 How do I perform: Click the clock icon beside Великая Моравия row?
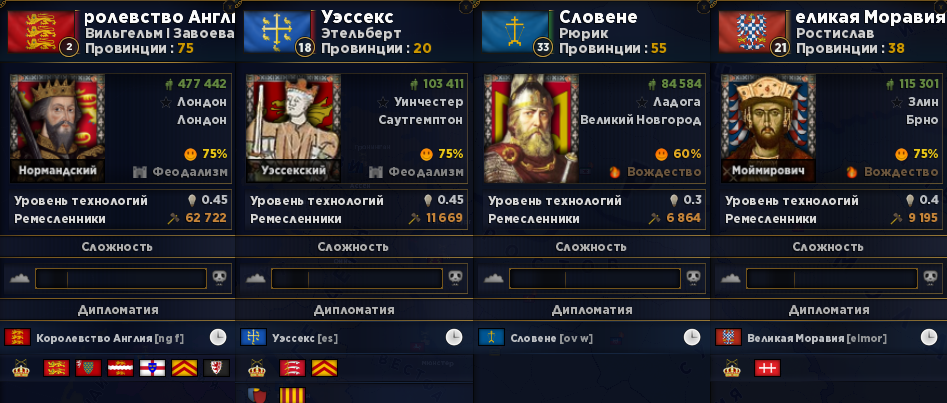click(929, 337)
